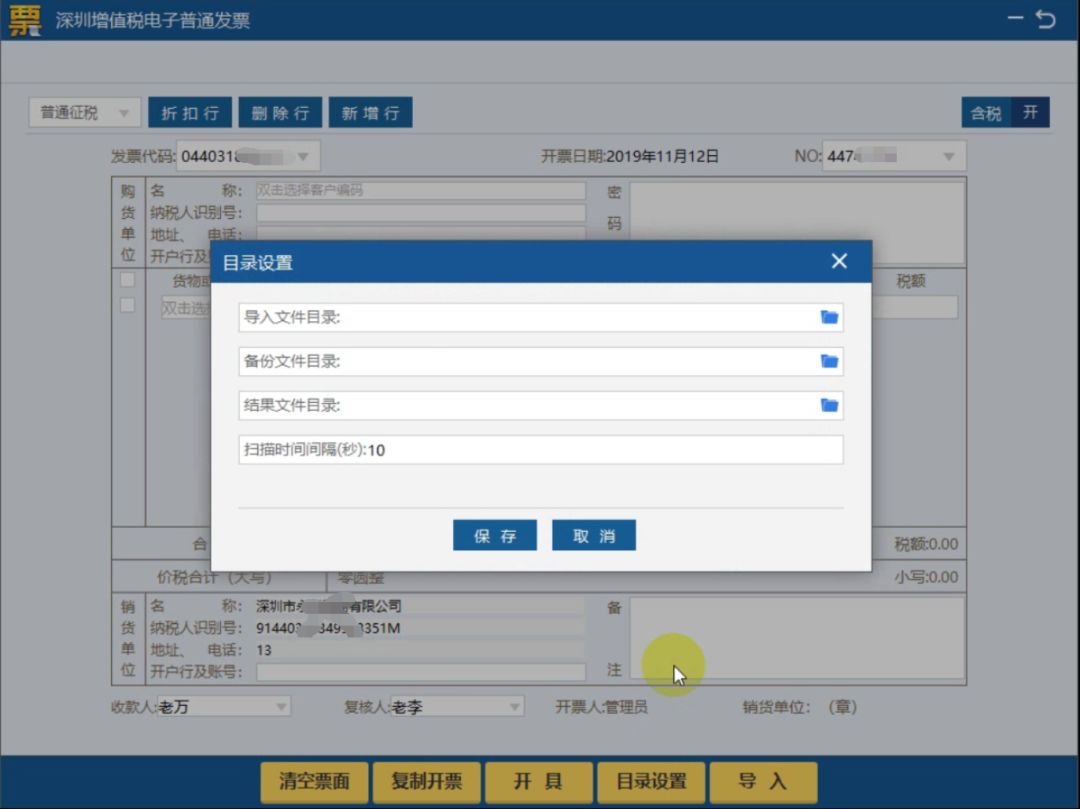Image resolution: width=1080 pixels, height=809 pixels.
Task: Open the 复核人 dropdown
Action: pyautogui.click(x=457, y=706)
